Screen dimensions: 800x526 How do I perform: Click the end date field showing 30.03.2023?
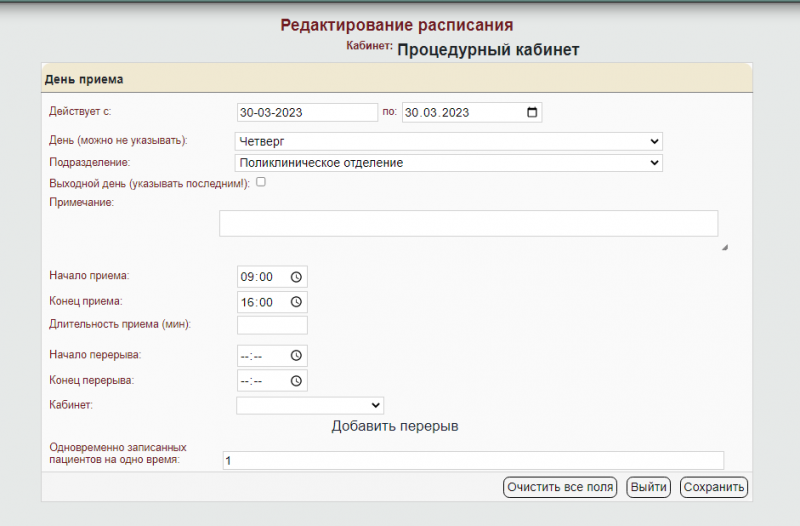[x=460, y=112]
